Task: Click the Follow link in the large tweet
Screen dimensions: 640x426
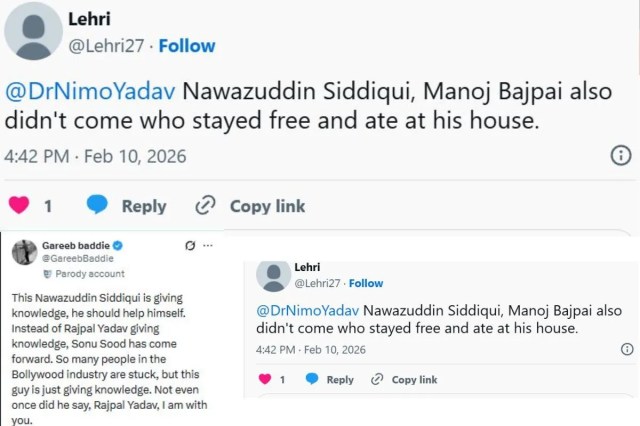Action: point(186,46)
